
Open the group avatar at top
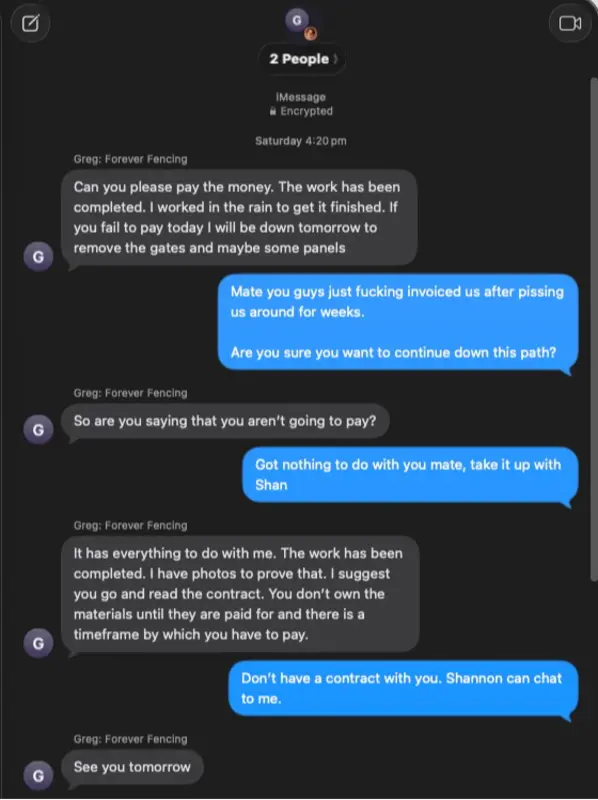pos(300,23)
